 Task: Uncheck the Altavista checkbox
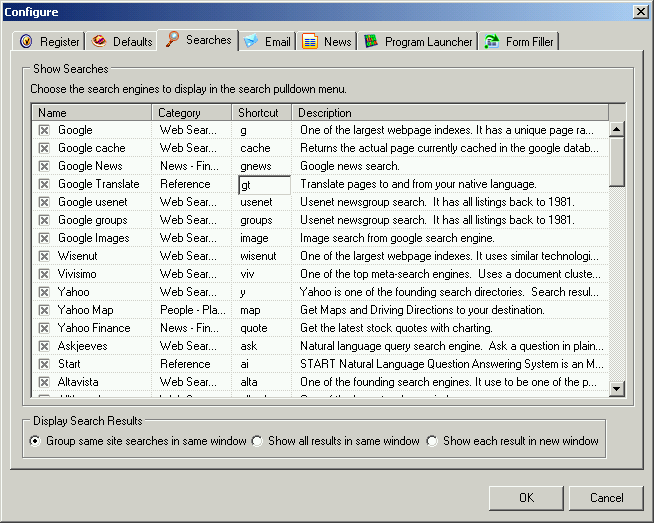point(44,382)
